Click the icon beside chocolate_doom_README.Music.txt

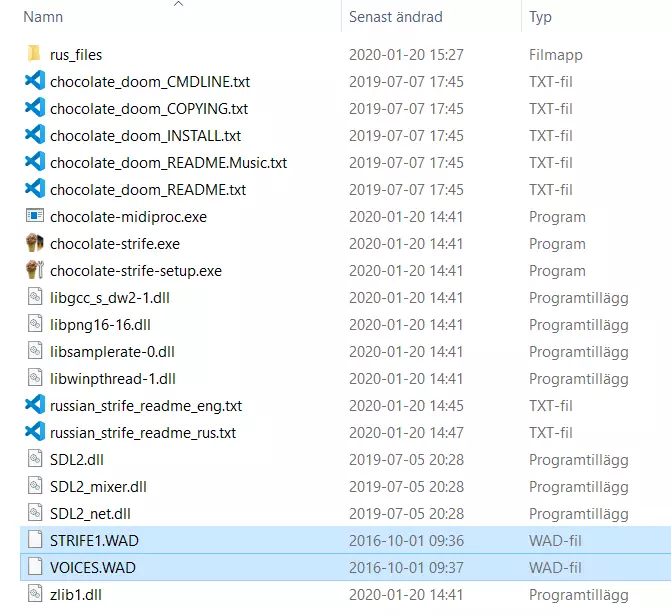coord(35,161)
